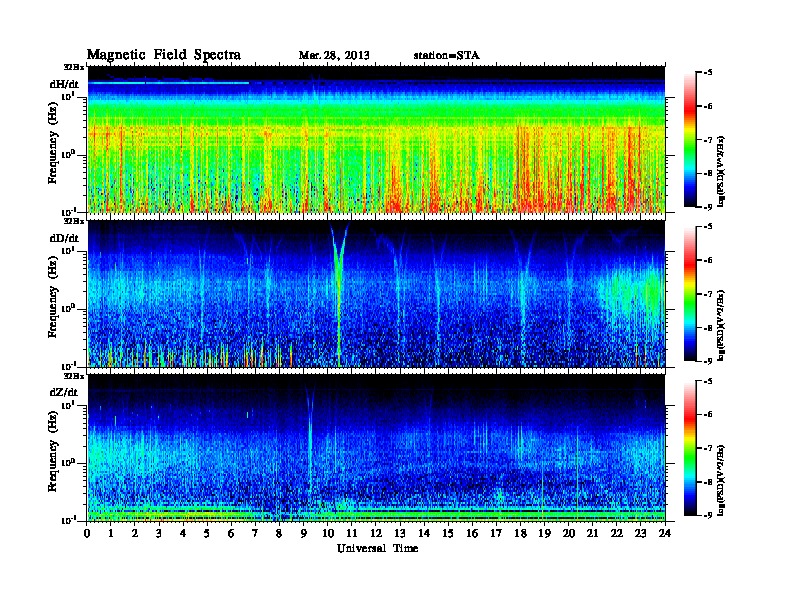Click the '6' hour tick label

[x=231, y=533]
